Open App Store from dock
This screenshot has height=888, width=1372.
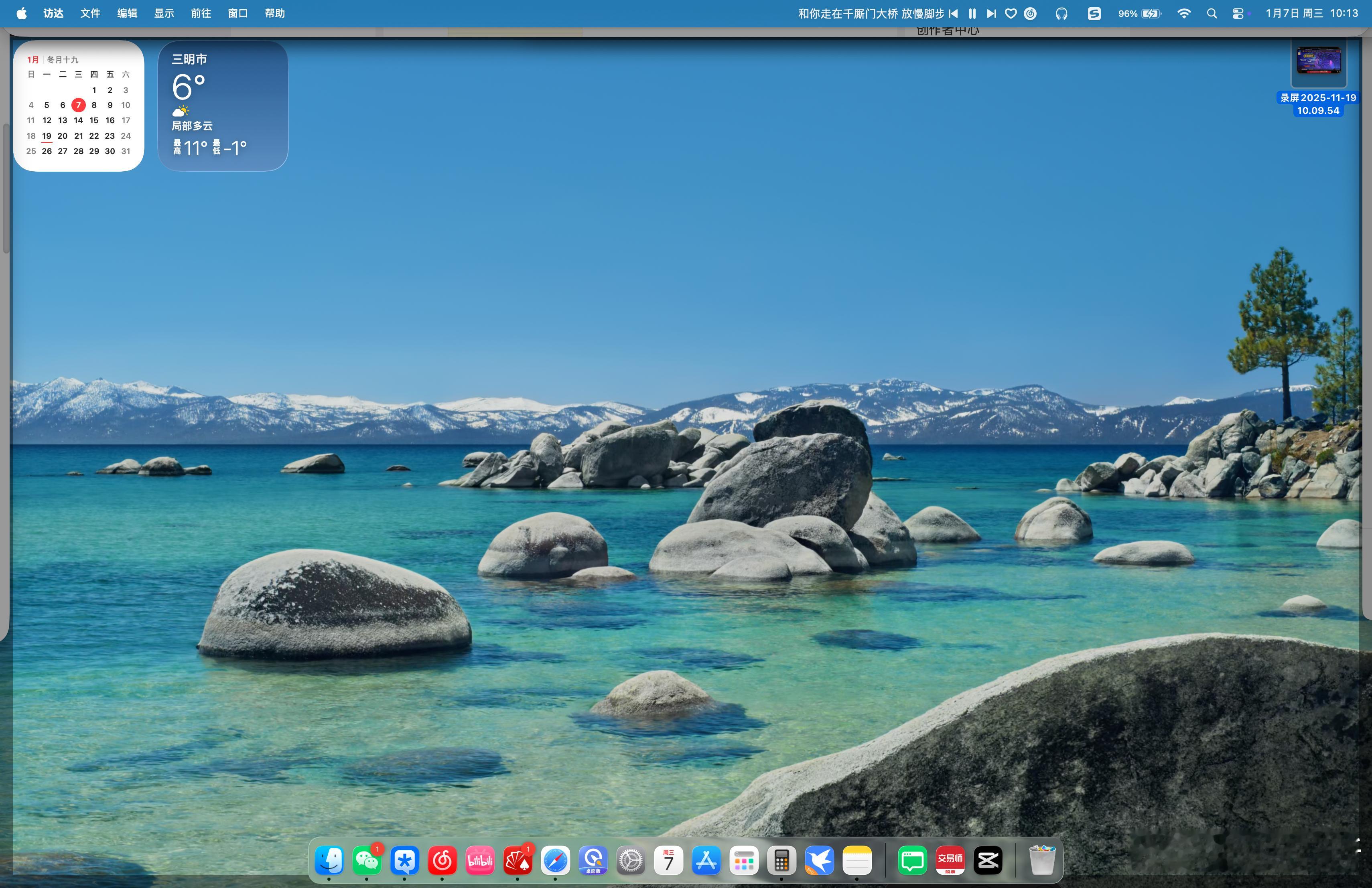click(x=706, y=861)
